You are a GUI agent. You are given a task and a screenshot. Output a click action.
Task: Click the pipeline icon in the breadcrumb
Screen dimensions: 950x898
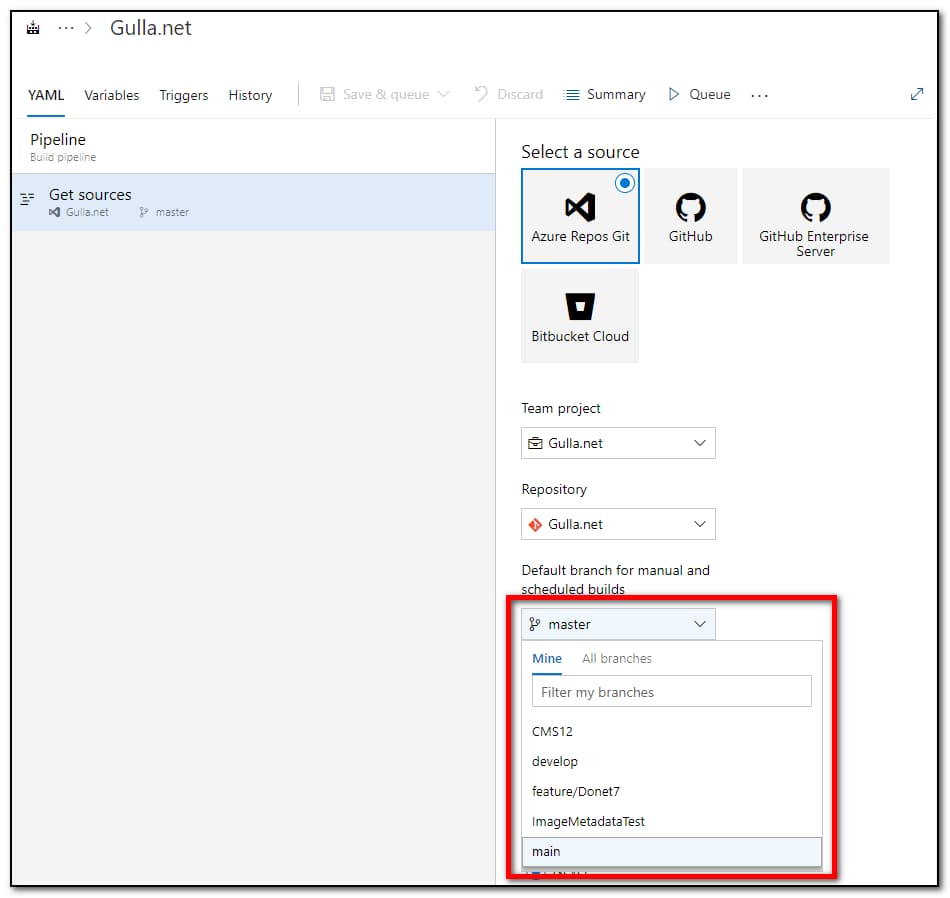coord(33,28)
